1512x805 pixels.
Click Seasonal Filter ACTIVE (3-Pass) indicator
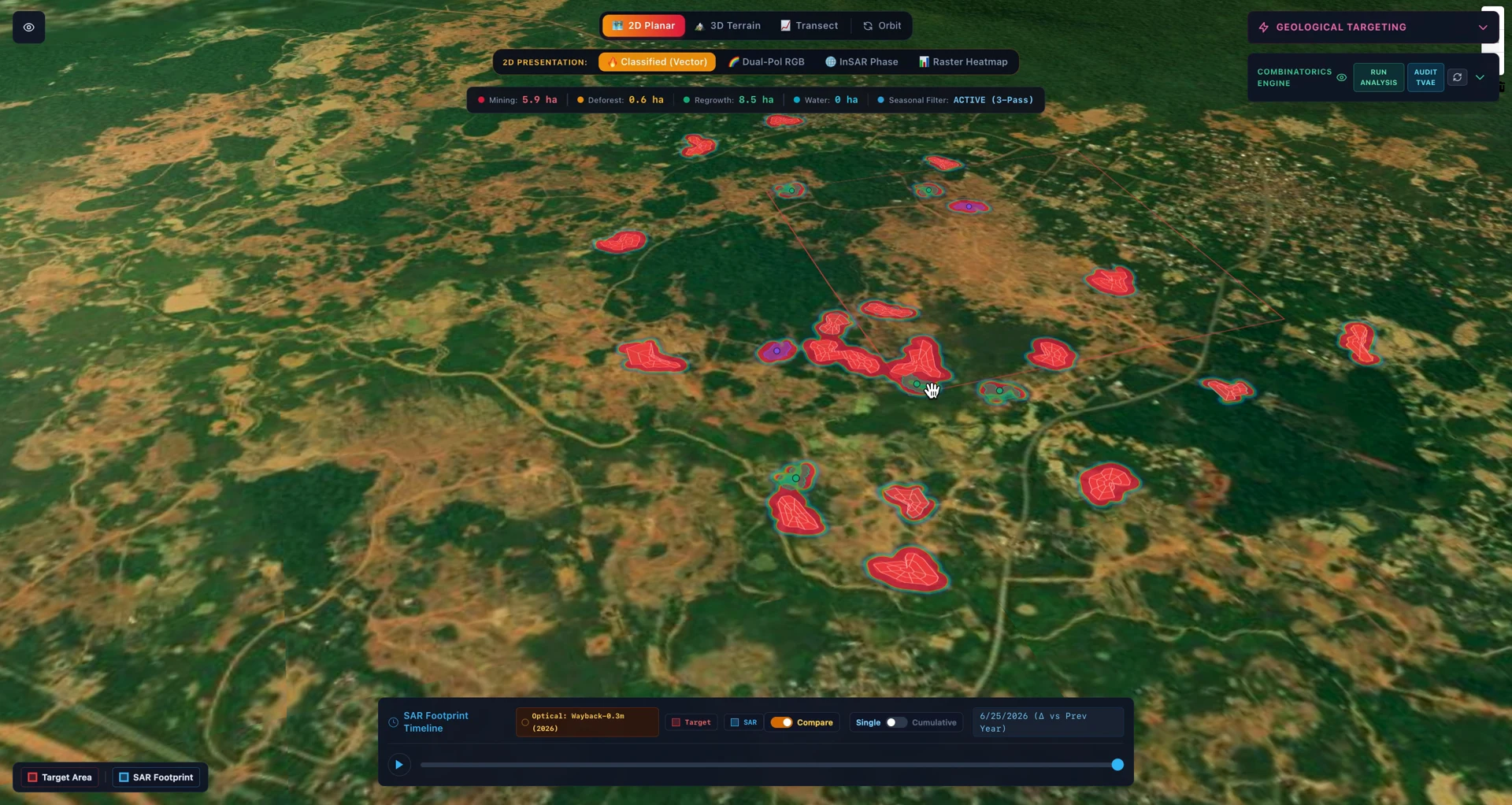[955, 100]
